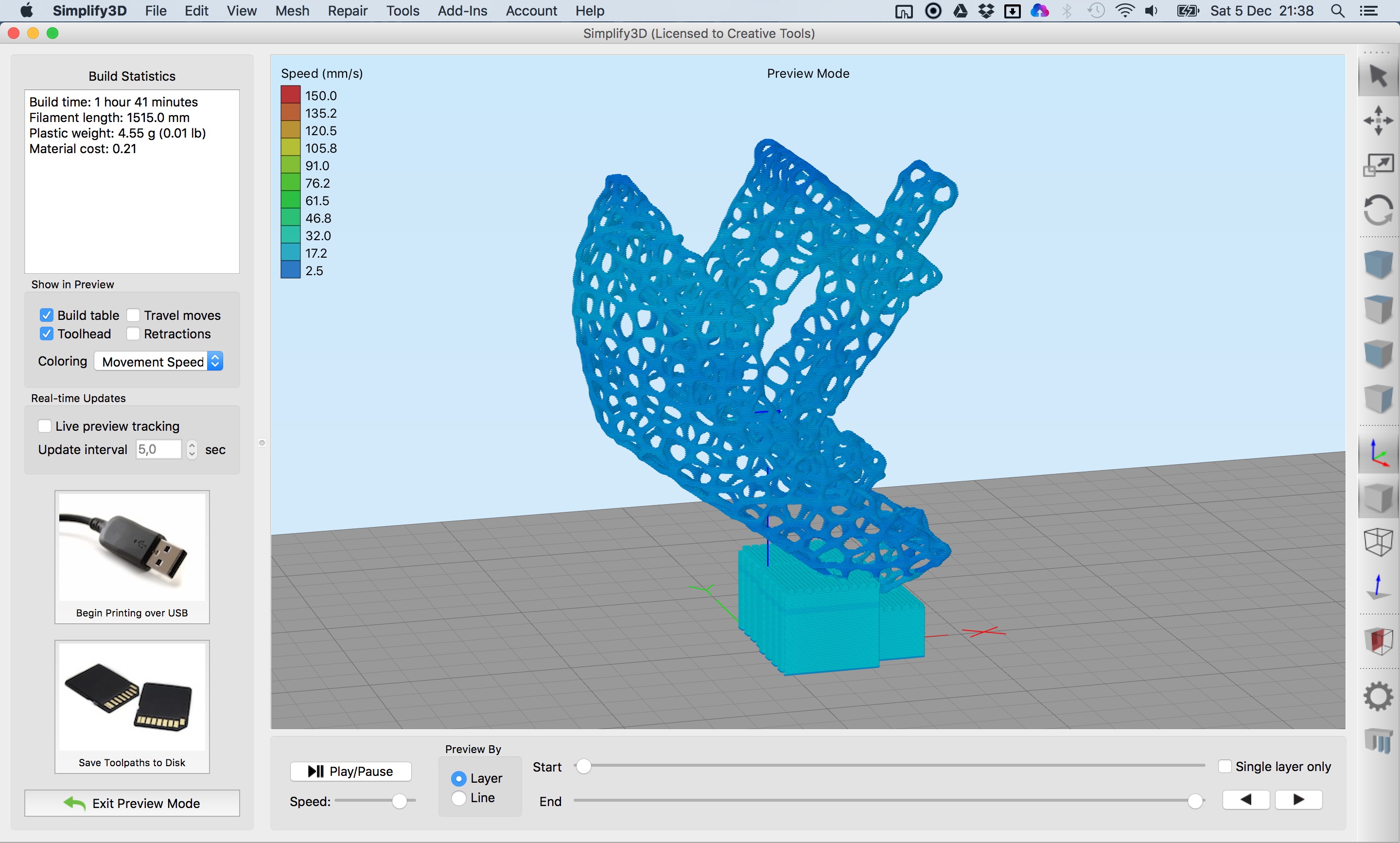The image size is (1400, 843).
Task: Click the red 150.0 speed swatch
Action: tap(290, 94)
